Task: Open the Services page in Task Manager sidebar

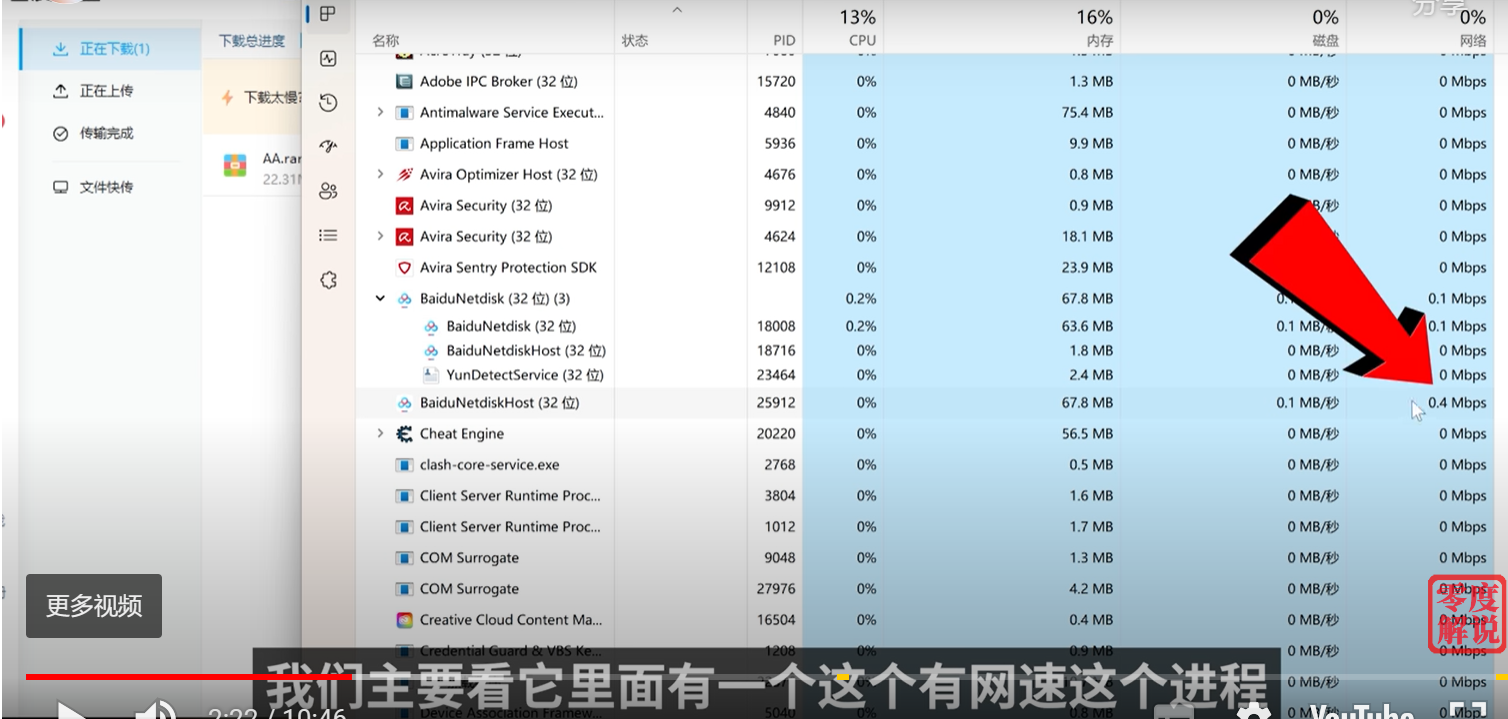Action: 328,280
